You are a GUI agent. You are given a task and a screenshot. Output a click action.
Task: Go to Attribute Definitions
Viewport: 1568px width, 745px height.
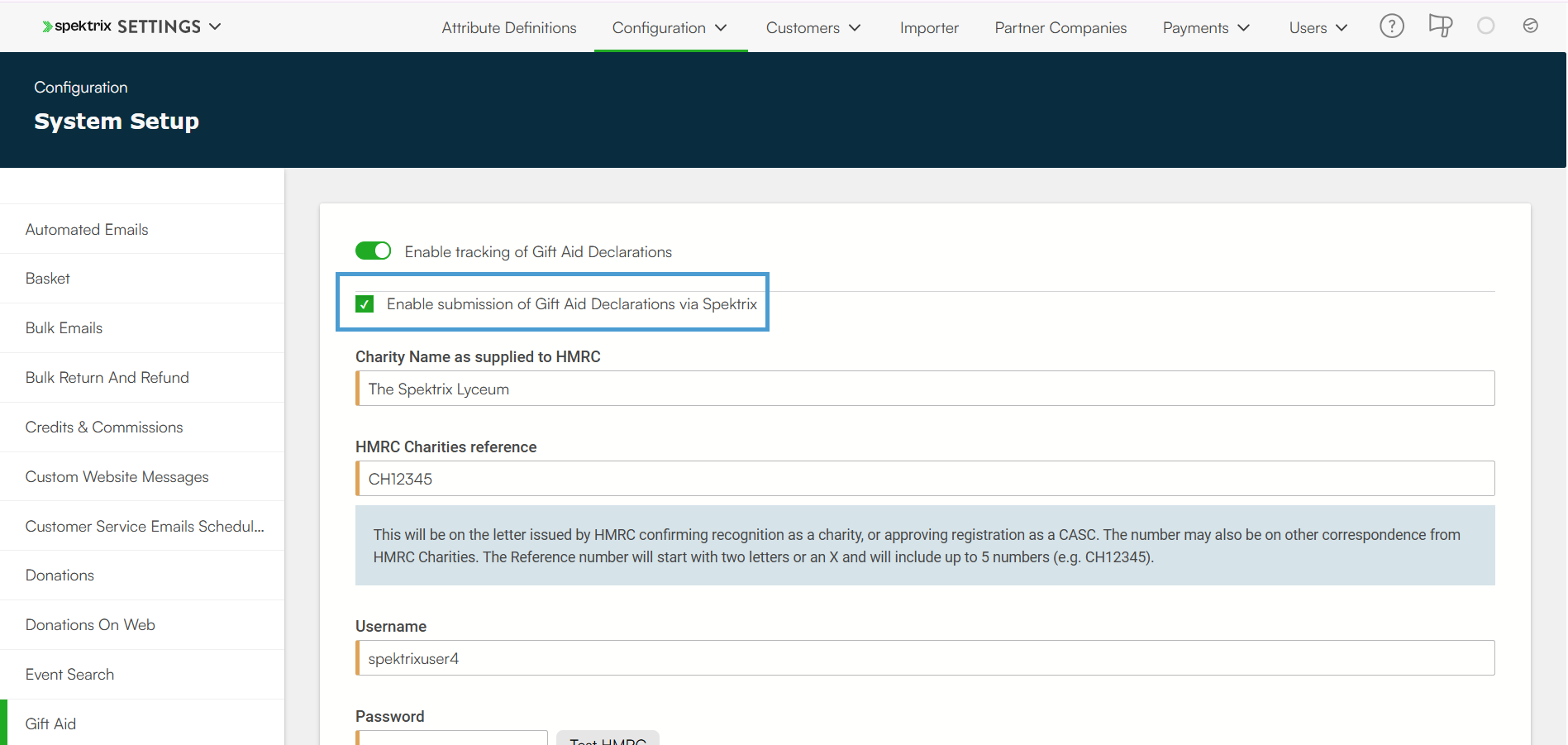(x=509, y=28)
